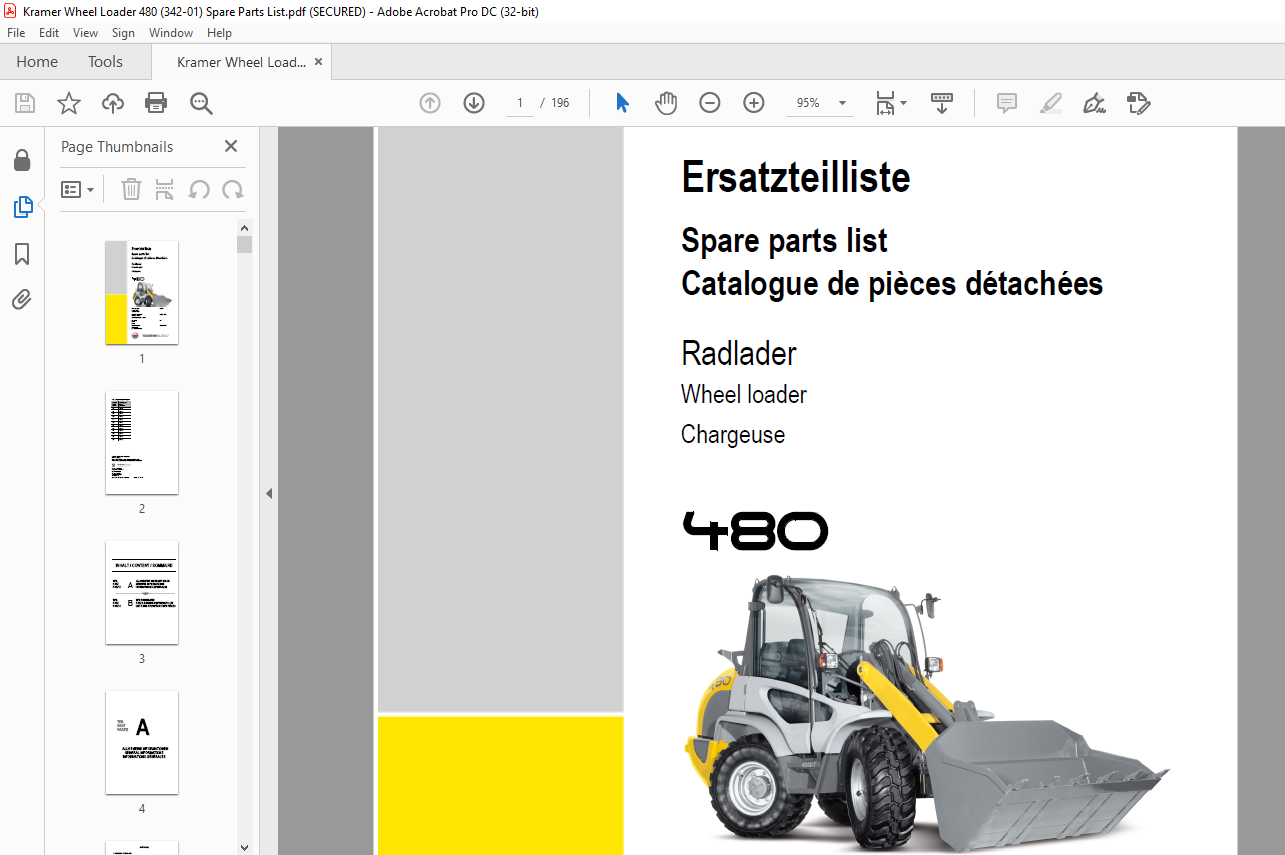Select the Kramer Wheel Load... document tab
Screen dimensions: 1285x855
(241, 62)
